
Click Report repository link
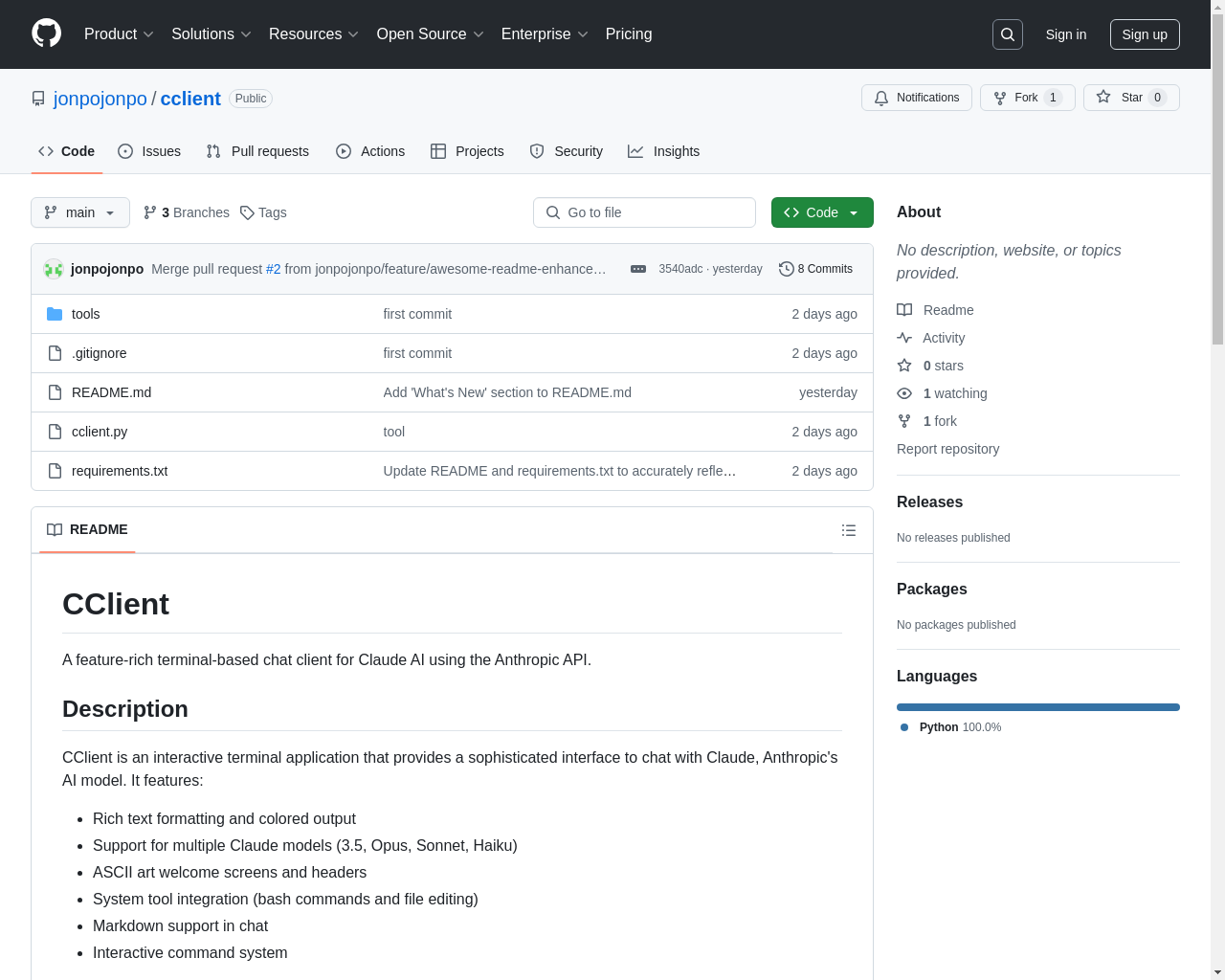click(x=947, y=449)
